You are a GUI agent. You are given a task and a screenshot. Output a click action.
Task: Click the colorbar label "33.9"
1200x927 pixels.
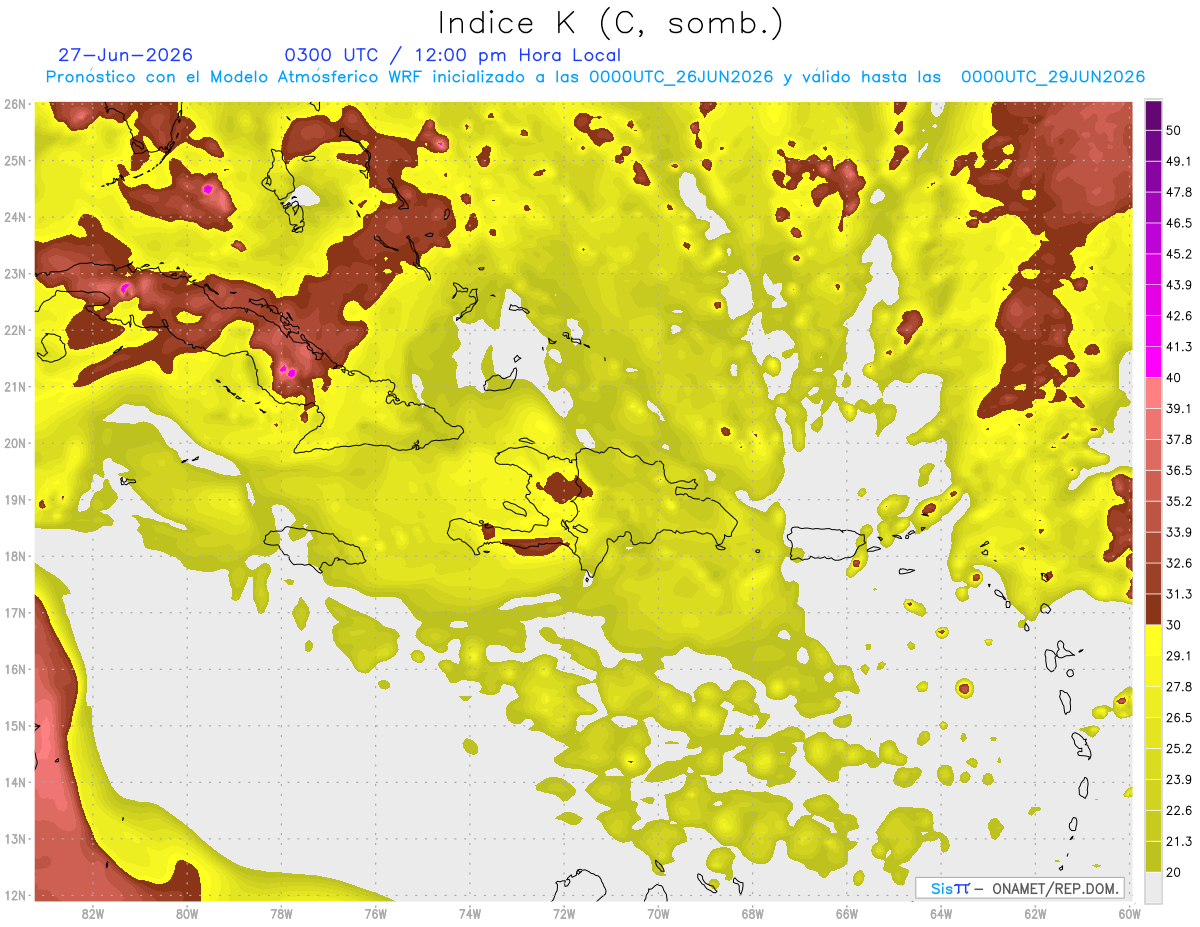(1177, 532)
